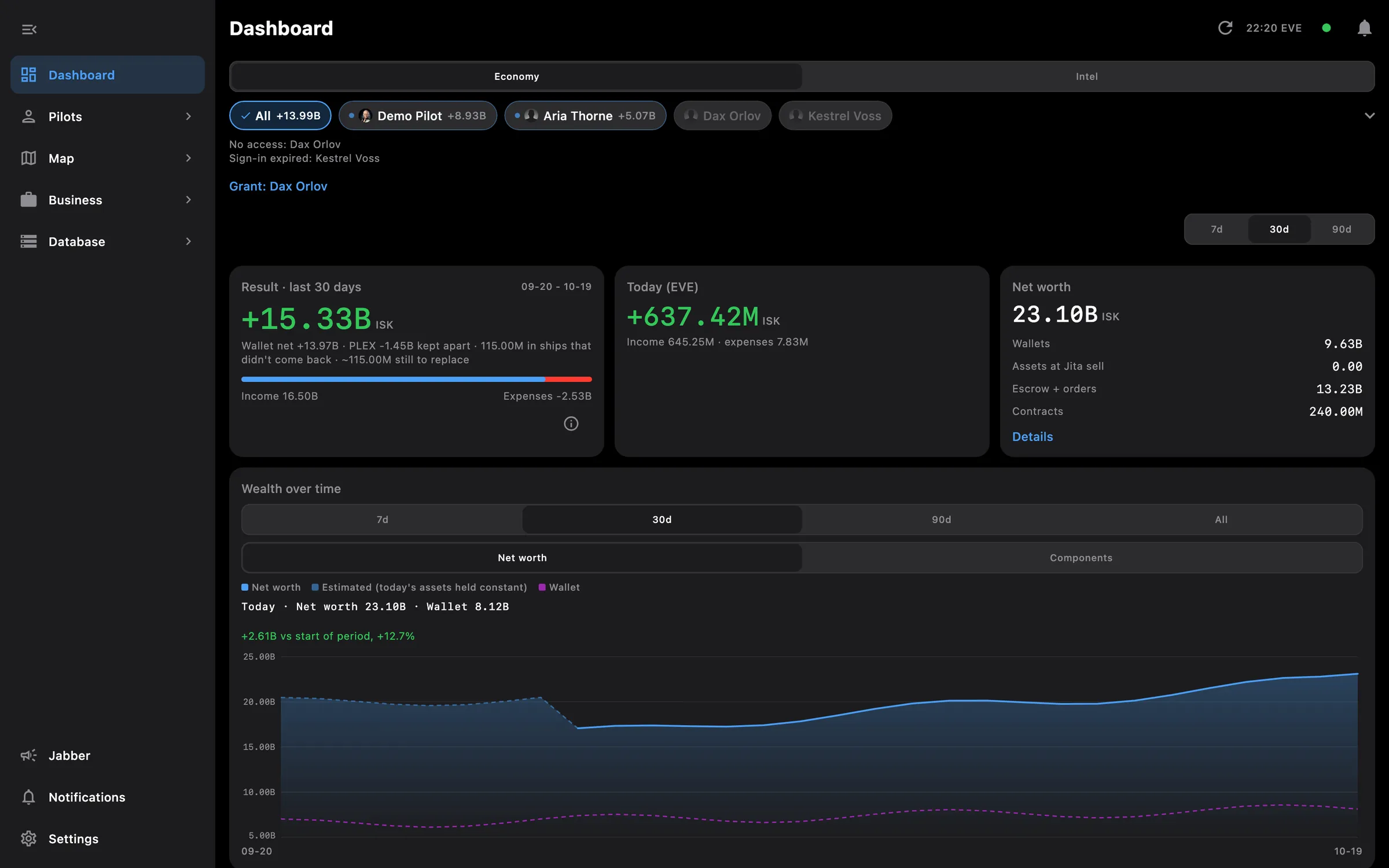Toggle Wallet purple legend swatch
Screen dimensions: 1389x868
[542, 587]
